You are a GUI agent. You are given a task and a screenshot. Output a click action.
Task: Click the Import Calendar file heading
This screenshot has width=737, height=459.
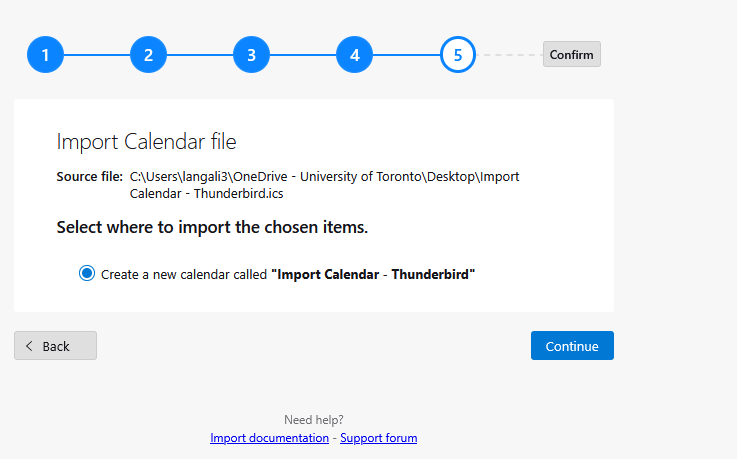[146, 140]
